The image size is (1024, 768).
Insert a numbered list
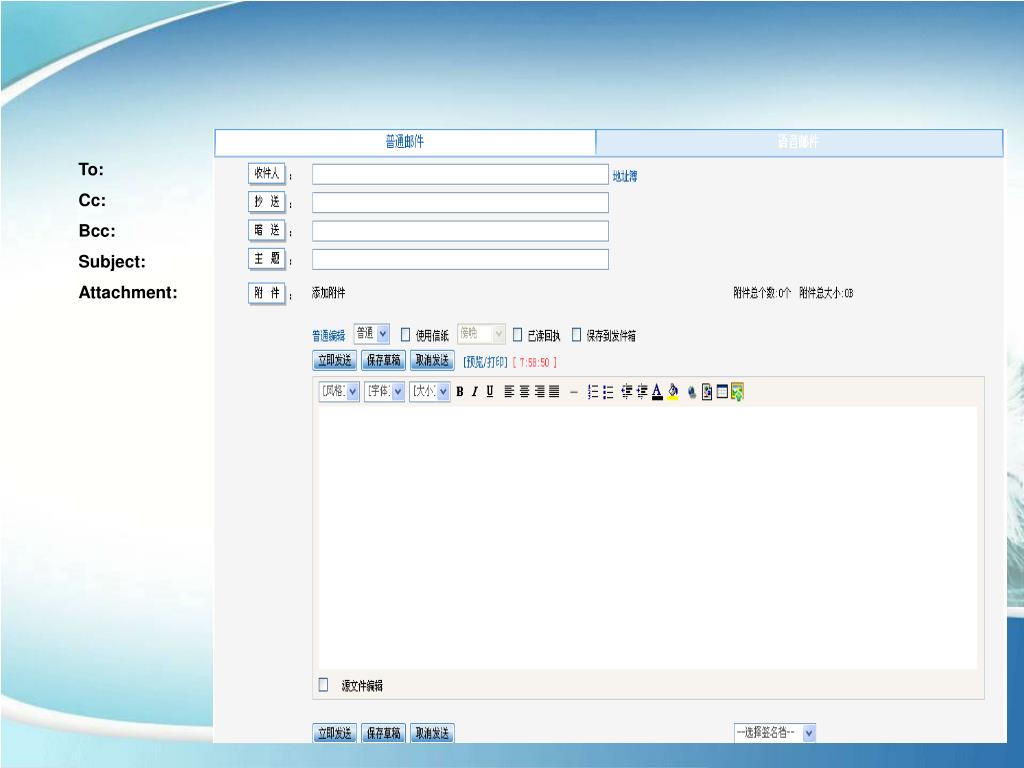point(593,392)
